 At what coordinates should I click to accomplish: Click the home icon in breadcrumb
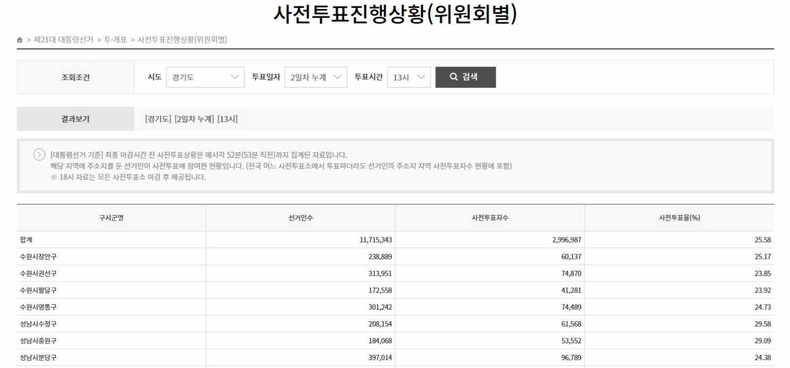(20, 40)
